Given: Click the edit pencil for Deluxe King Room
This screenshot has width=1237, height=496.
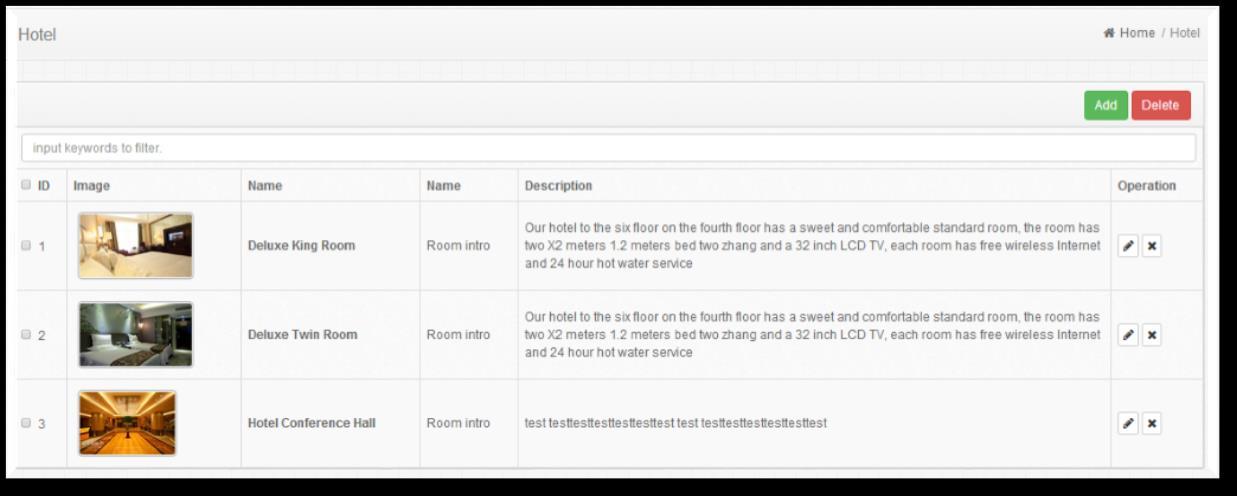Looking at the screenshot, I should click(1128, 247).
